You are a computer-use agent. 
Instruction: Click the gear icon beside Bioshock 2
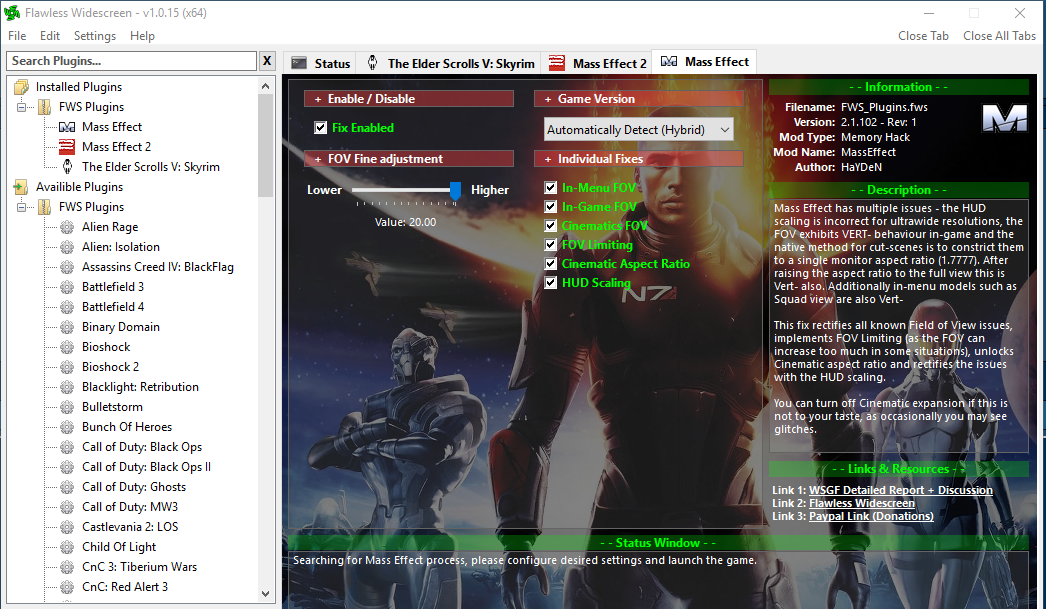[67, 367]
